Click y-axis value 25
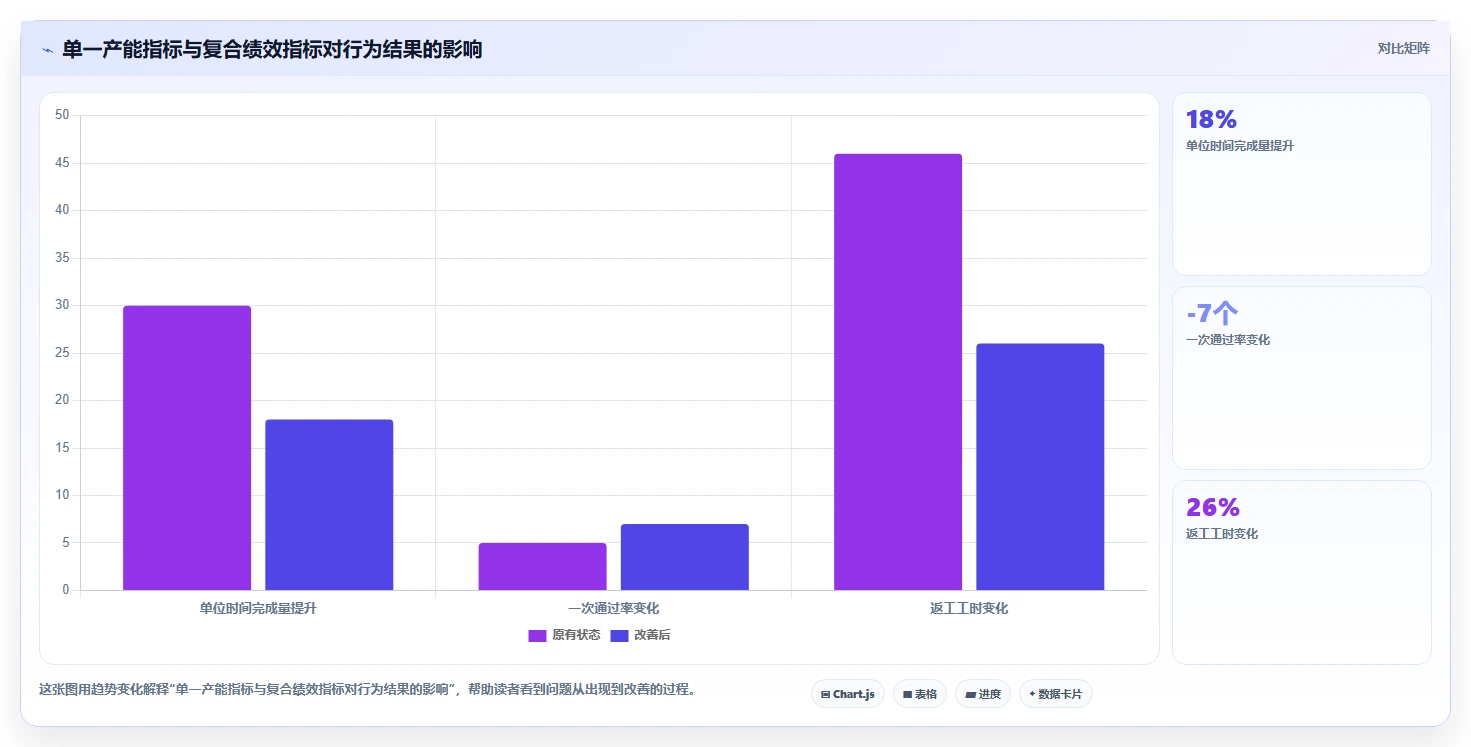Viewport: 1471px width, 747px height. (62, 353)
